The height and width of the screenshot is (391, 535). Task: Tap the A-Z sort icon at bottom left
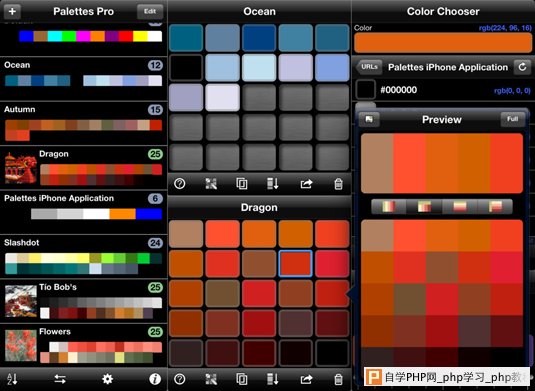[x=12, y=379]
